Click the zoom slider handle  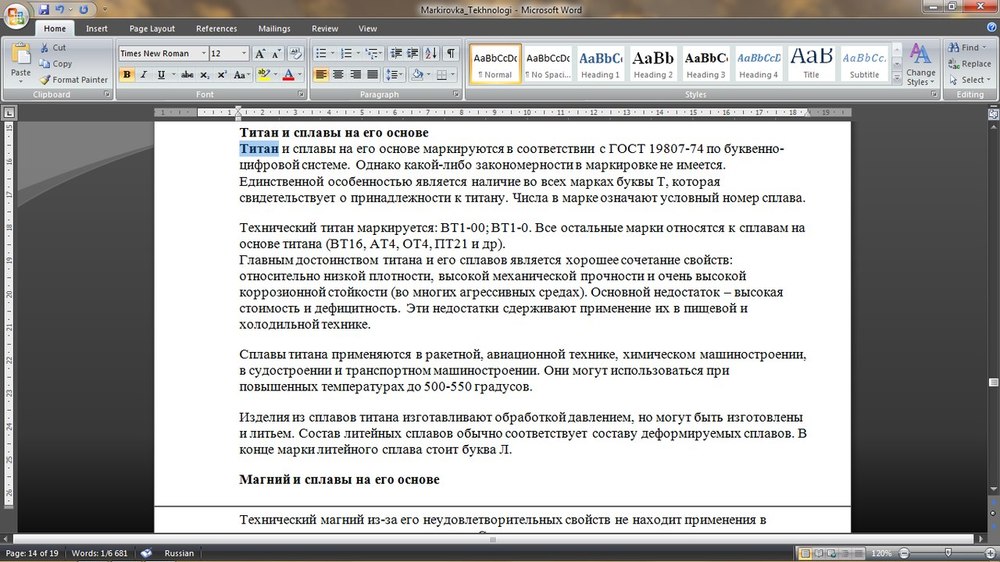click(948, 553)
